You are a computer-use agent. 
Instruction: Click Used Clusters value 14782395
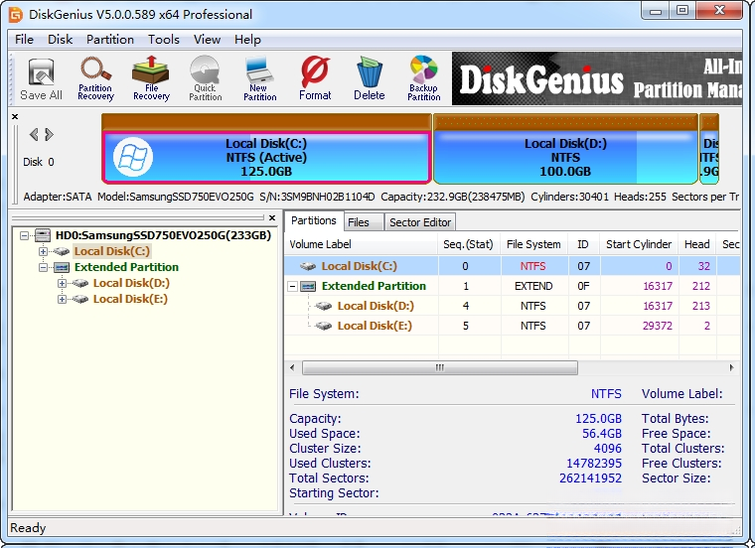pos(594,464)
